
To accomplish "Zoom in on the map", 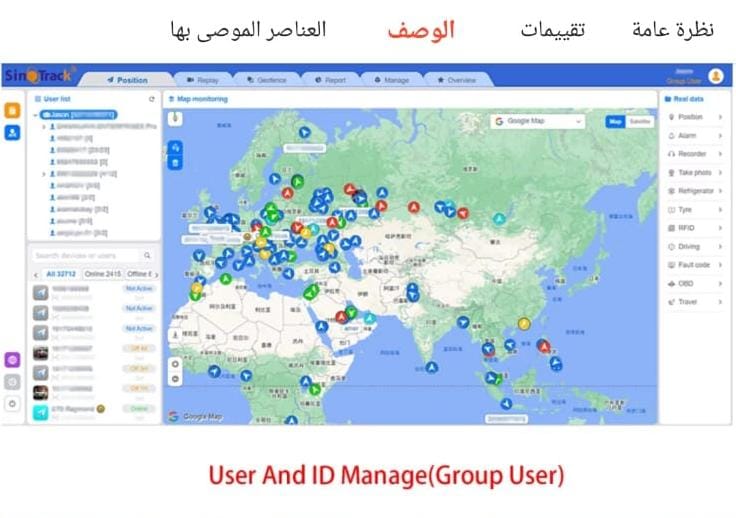I will (x=175, y=364).
